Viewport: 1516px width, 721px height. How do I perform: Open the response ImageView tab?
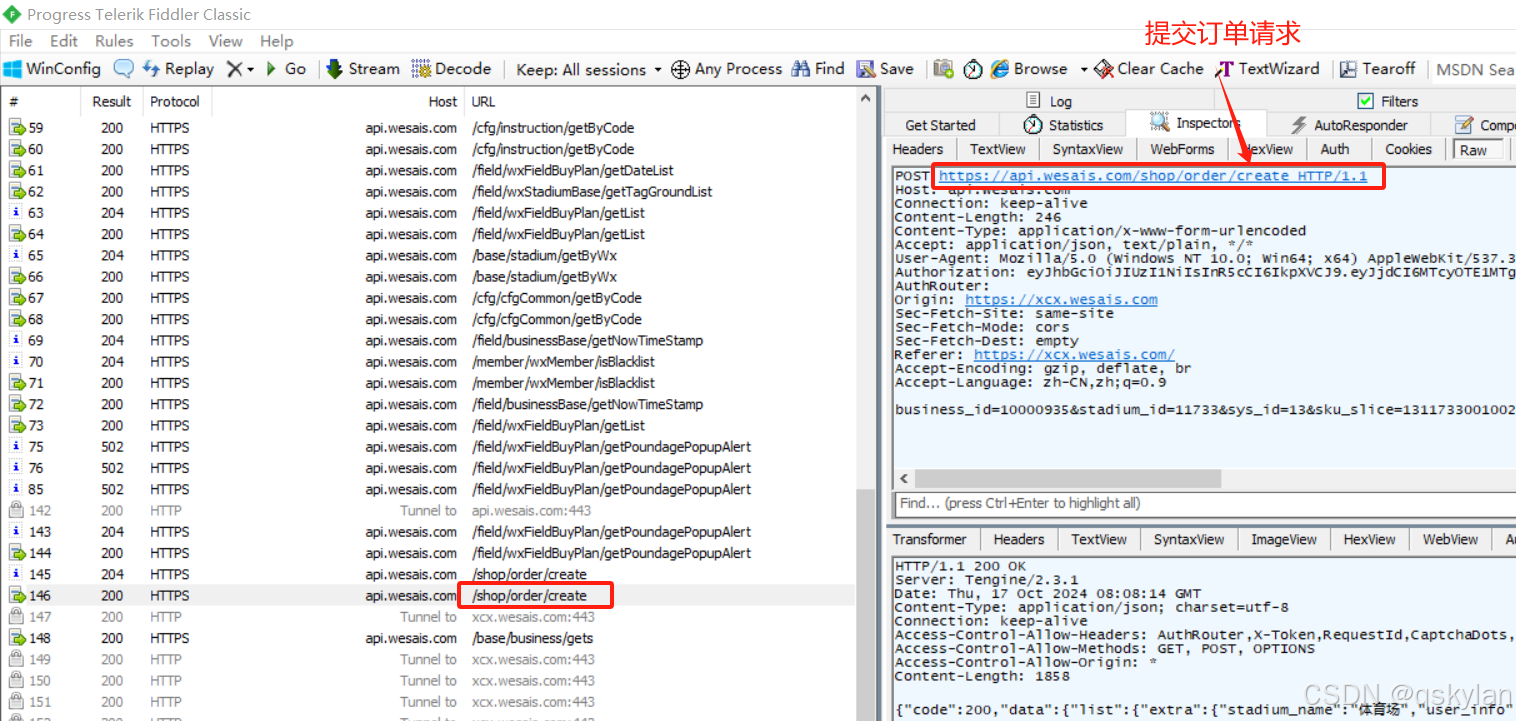(x=1284, y=539)
